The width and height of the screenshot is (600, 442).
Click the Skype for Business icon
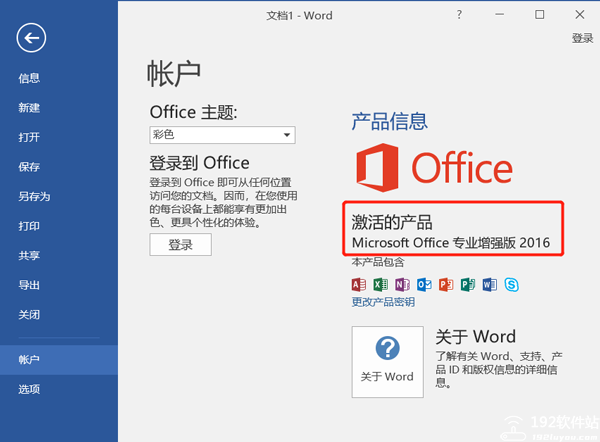(x=512, y=285)
